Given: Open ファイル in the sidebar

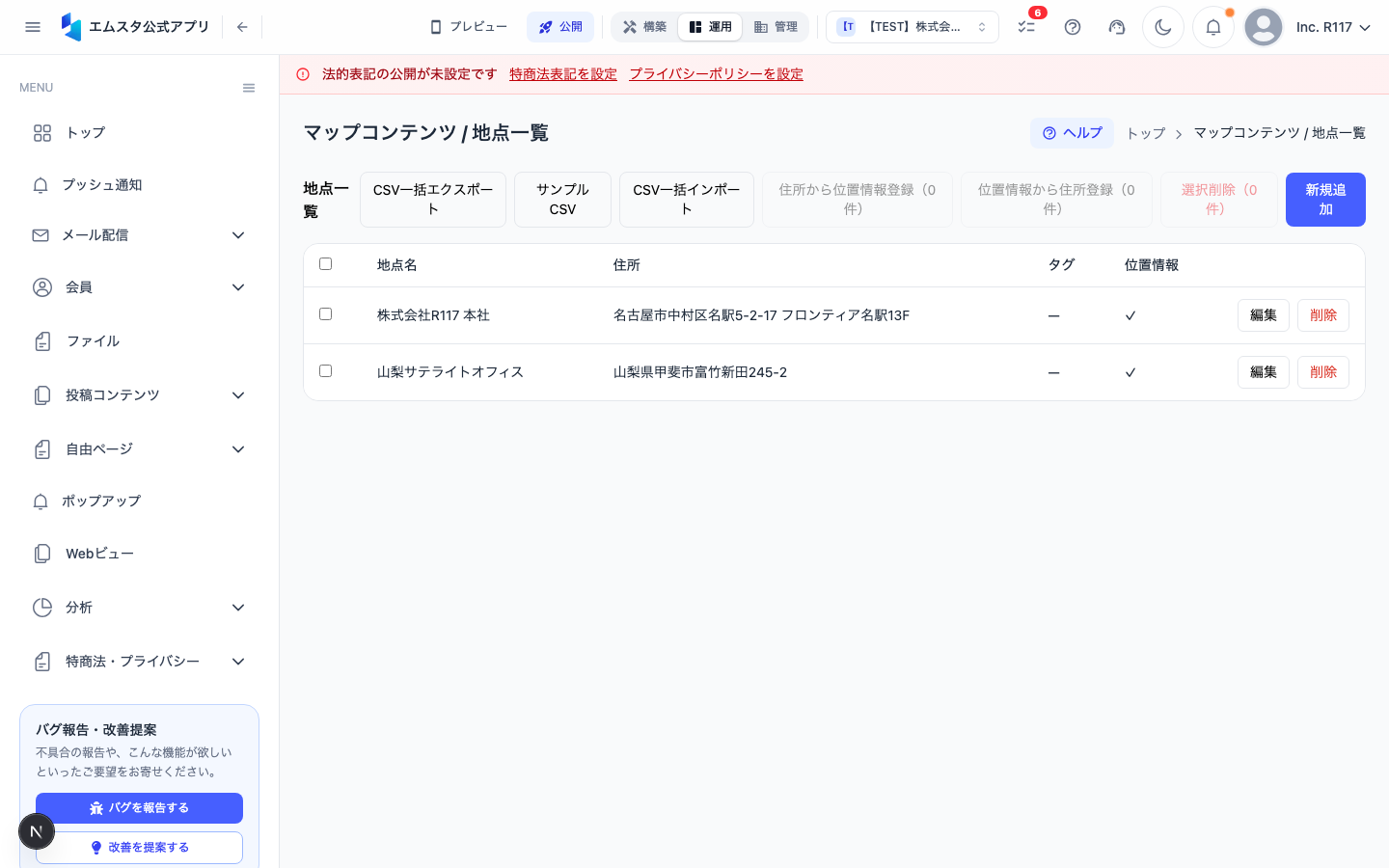Looking at the screenshot, I should (139, 341).
